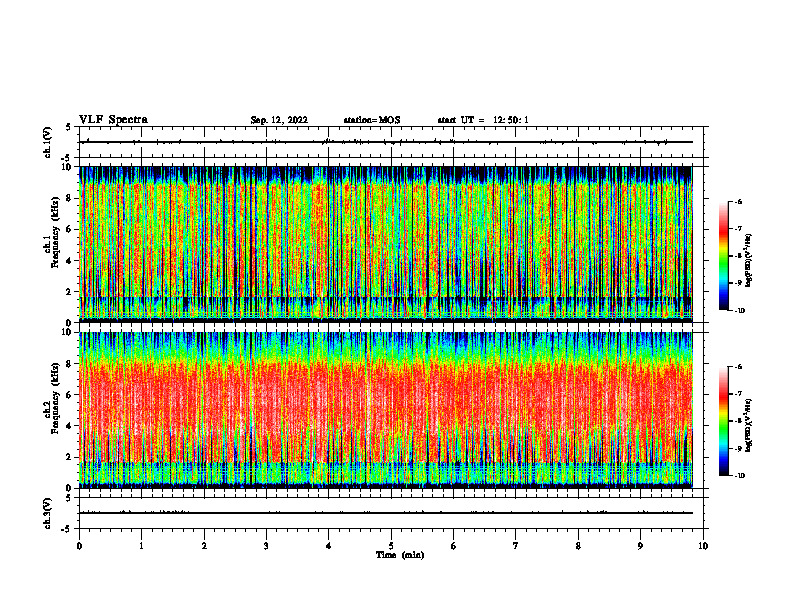Click tick label "3" on the time axis

click(266, 546)
